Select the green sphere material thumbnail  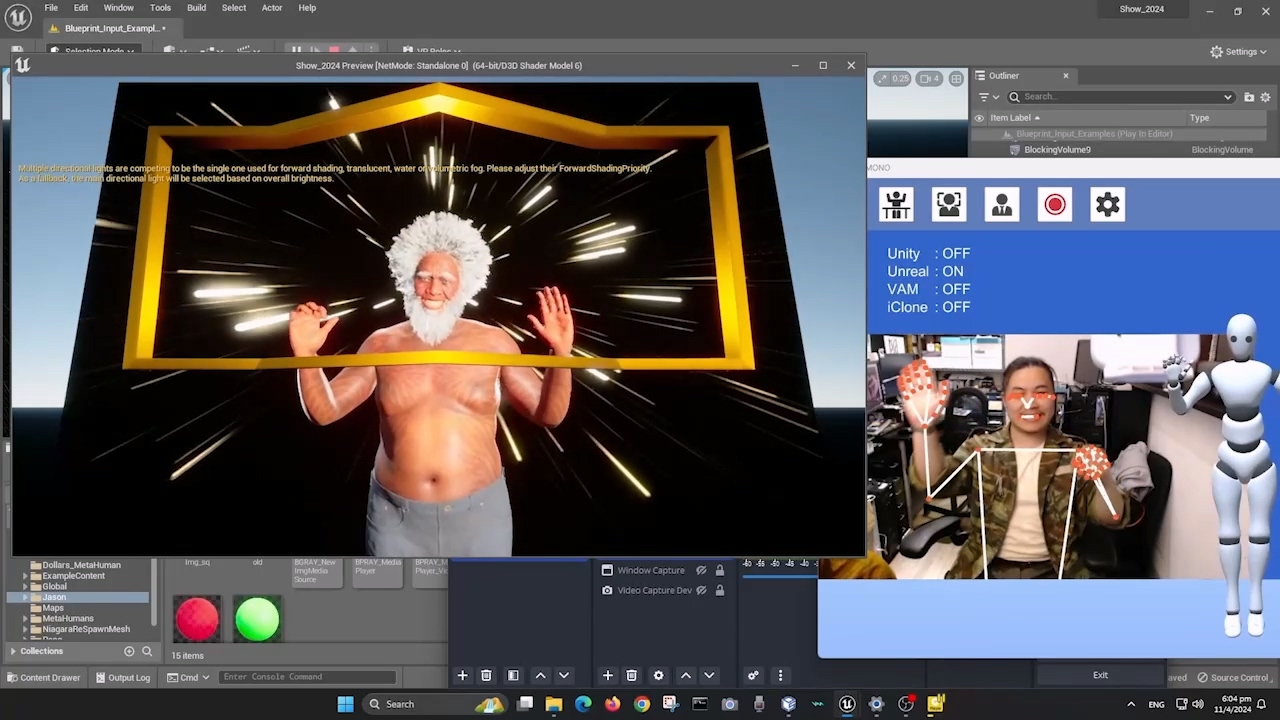257,618
